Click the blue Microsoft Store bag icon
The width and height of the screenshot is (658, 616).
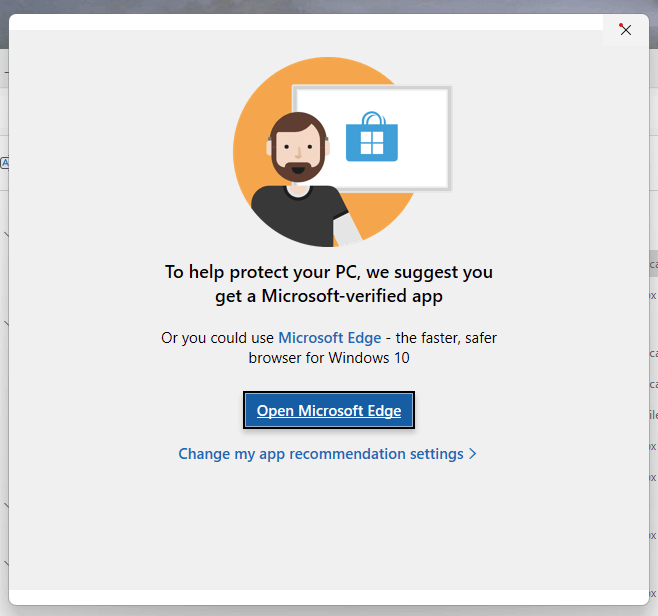click(372, 136)
